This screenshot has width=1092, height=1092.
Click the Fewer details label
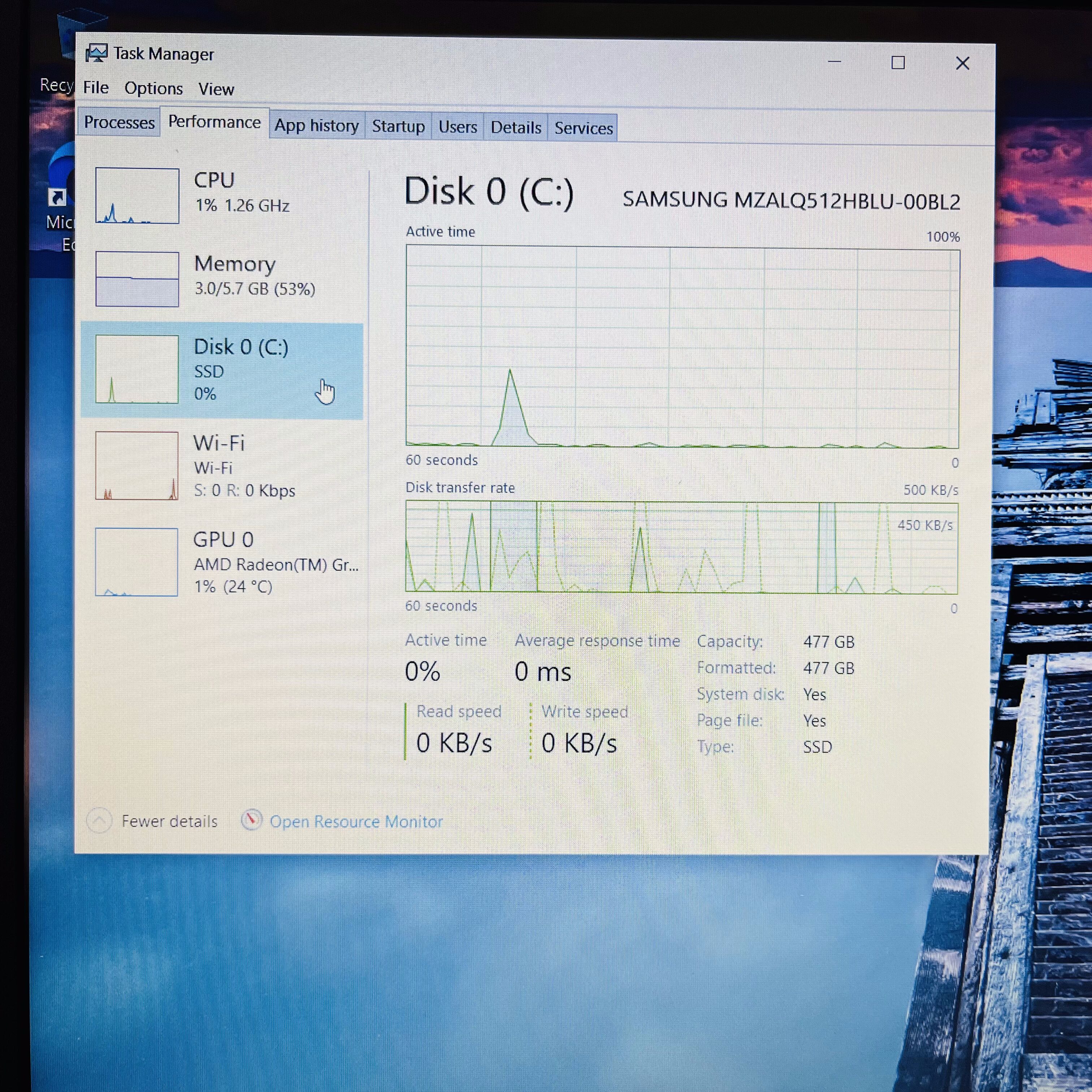(x=170, y=821)
